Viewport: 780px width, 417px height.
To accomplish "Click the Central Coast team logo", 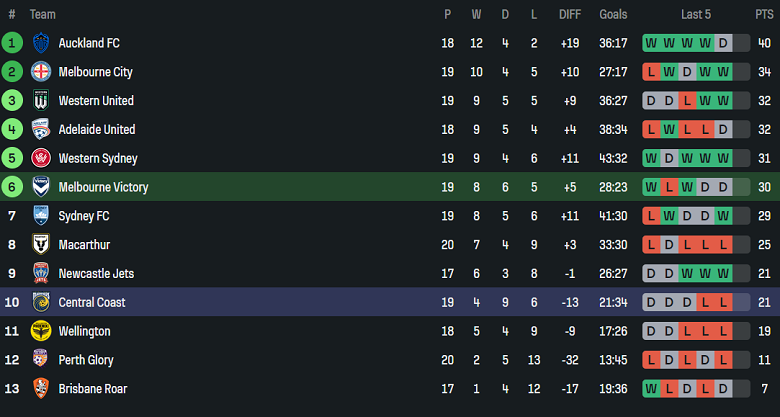I will (x=41, y=302).
